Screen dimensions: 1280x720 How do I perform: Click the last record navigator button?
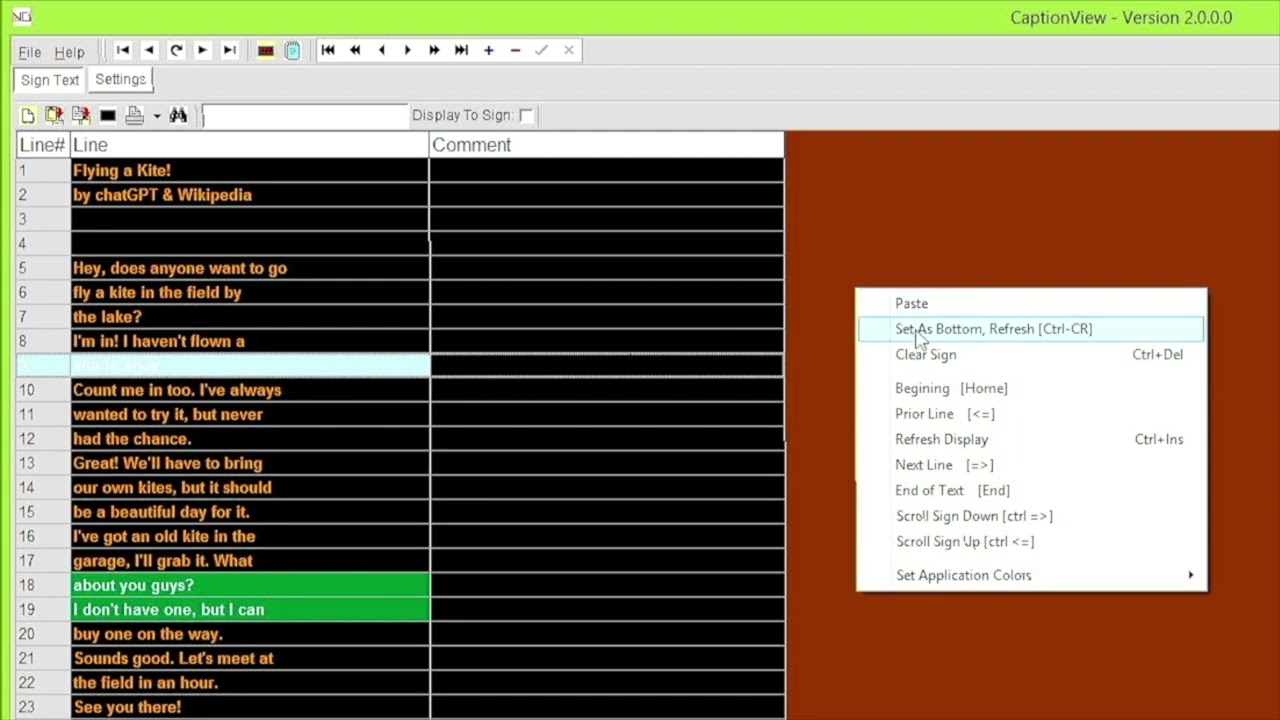click(461, 50)
